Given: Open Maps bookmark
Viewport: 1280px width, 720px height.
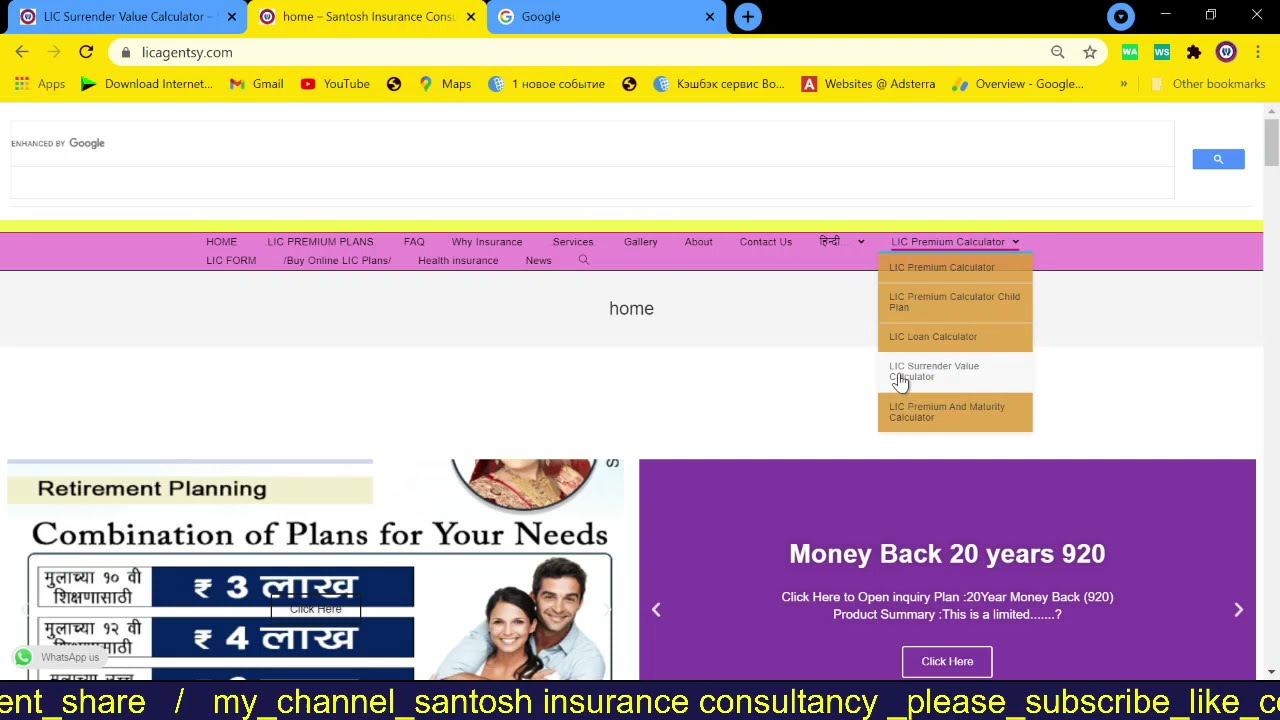Looking at the screenshot, I should (445, 84).
